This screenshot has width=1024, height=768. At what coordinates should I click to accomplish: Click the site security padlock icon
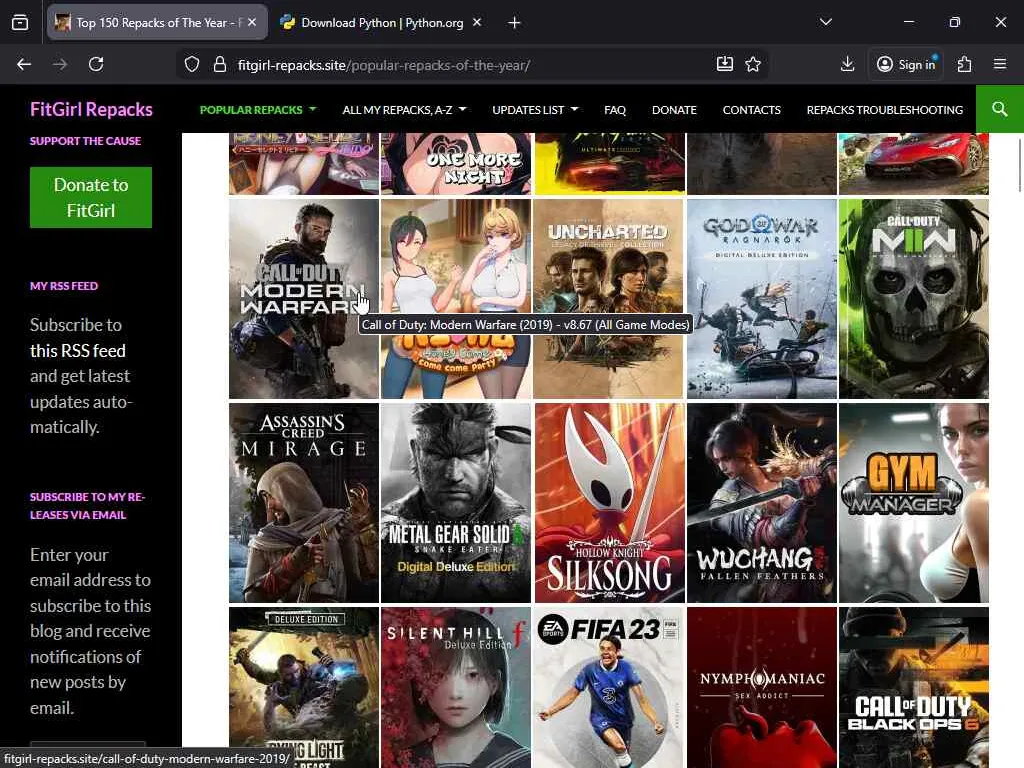(220, 64)
